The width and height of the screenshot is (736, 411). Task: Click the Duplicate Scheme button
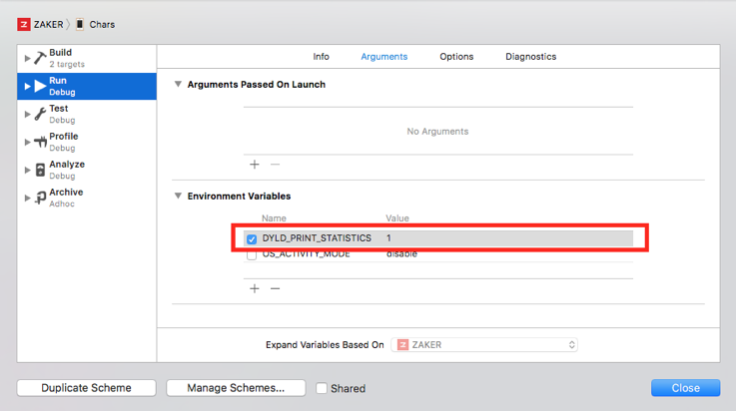(x=86, y=388)
